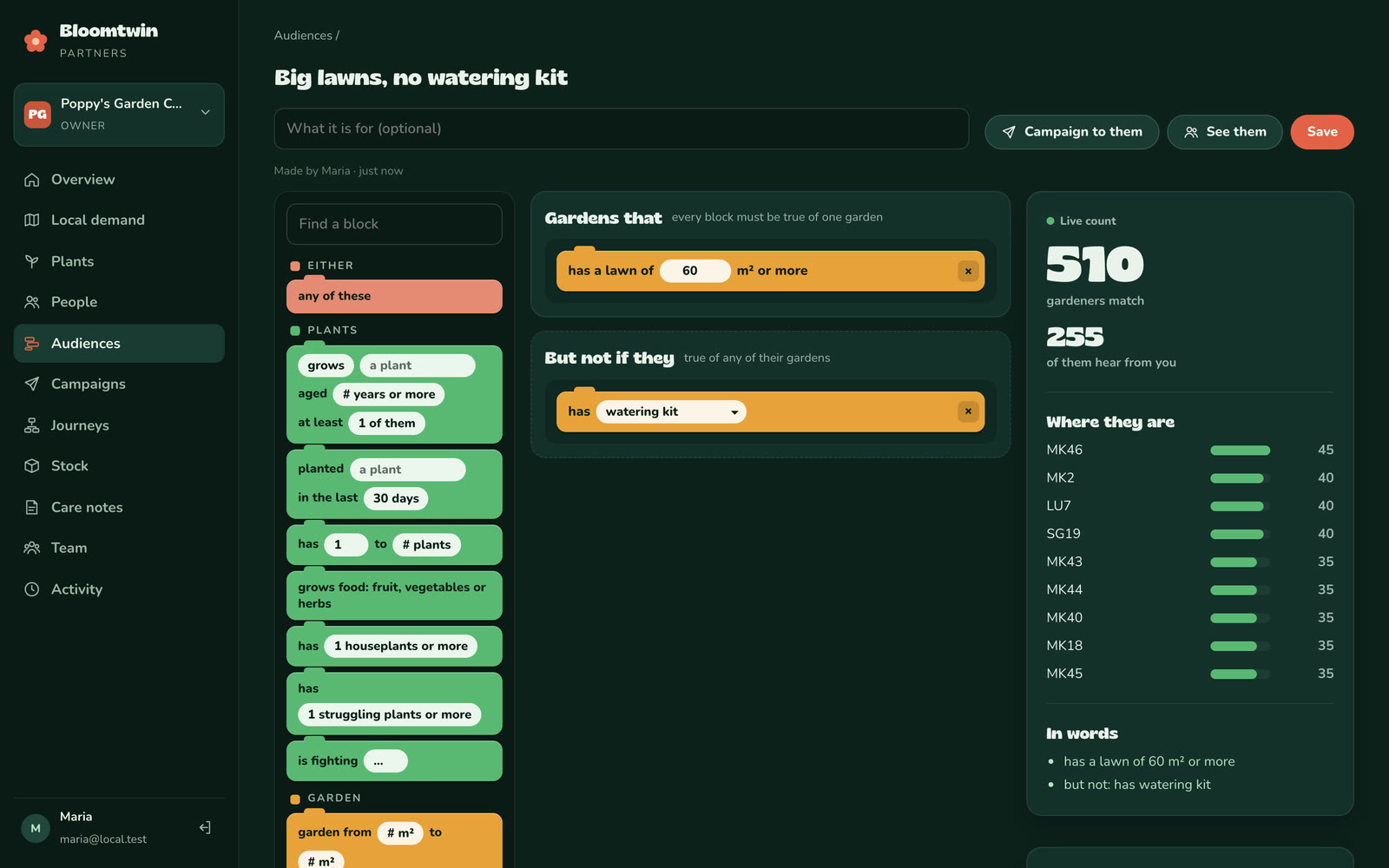Click the MK45 postcode bar
Screen dimensions: 1389x868
pyautogui.click(x=1240, y=674)
